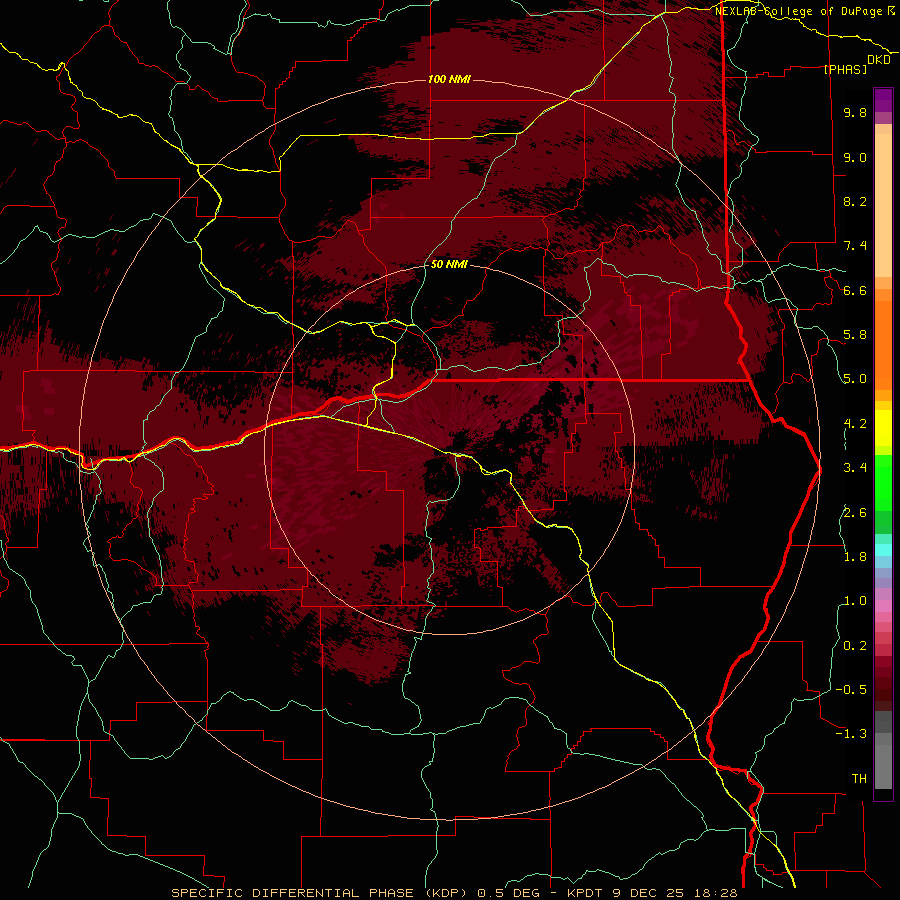Click the 3.4 scale value

(x=855, y=468)
